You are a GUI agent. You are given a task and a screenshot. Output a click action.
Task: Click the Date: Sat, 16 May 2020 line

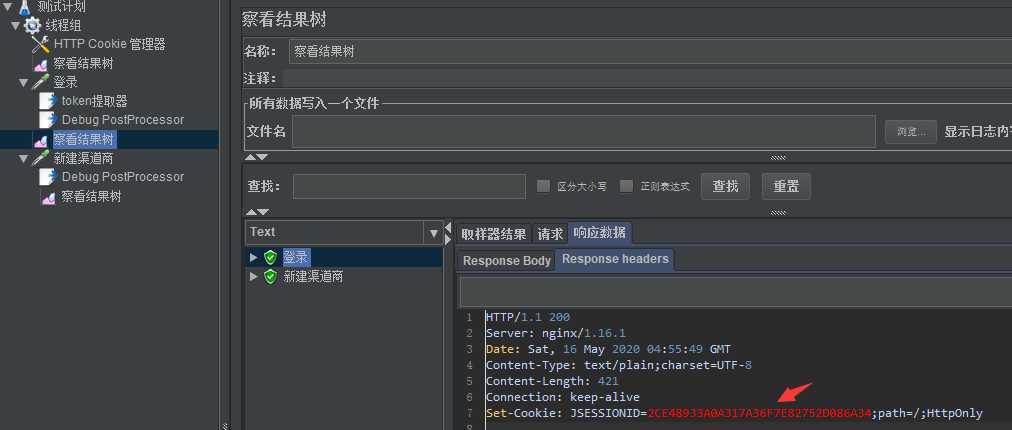(608, 349)
